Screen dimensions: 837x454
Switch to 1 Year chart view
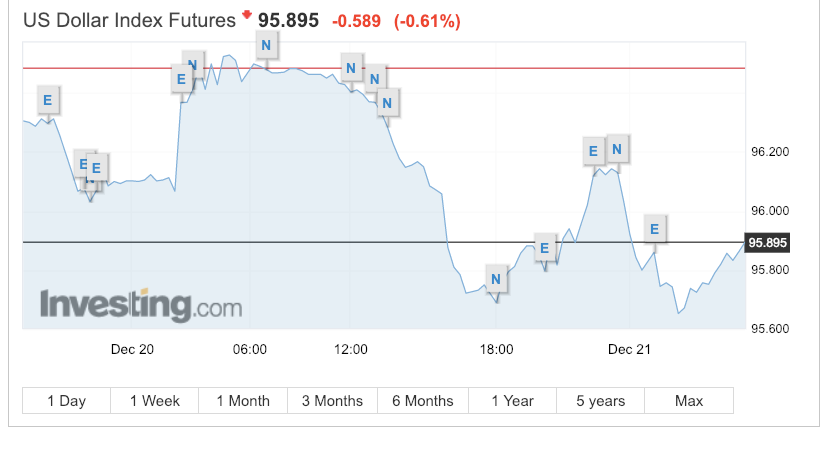click(x=512, y=401)
